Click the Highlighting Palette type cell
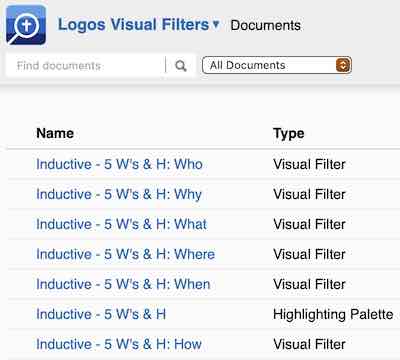This screenshot has width=400, height=360. [x=333, y=315]
